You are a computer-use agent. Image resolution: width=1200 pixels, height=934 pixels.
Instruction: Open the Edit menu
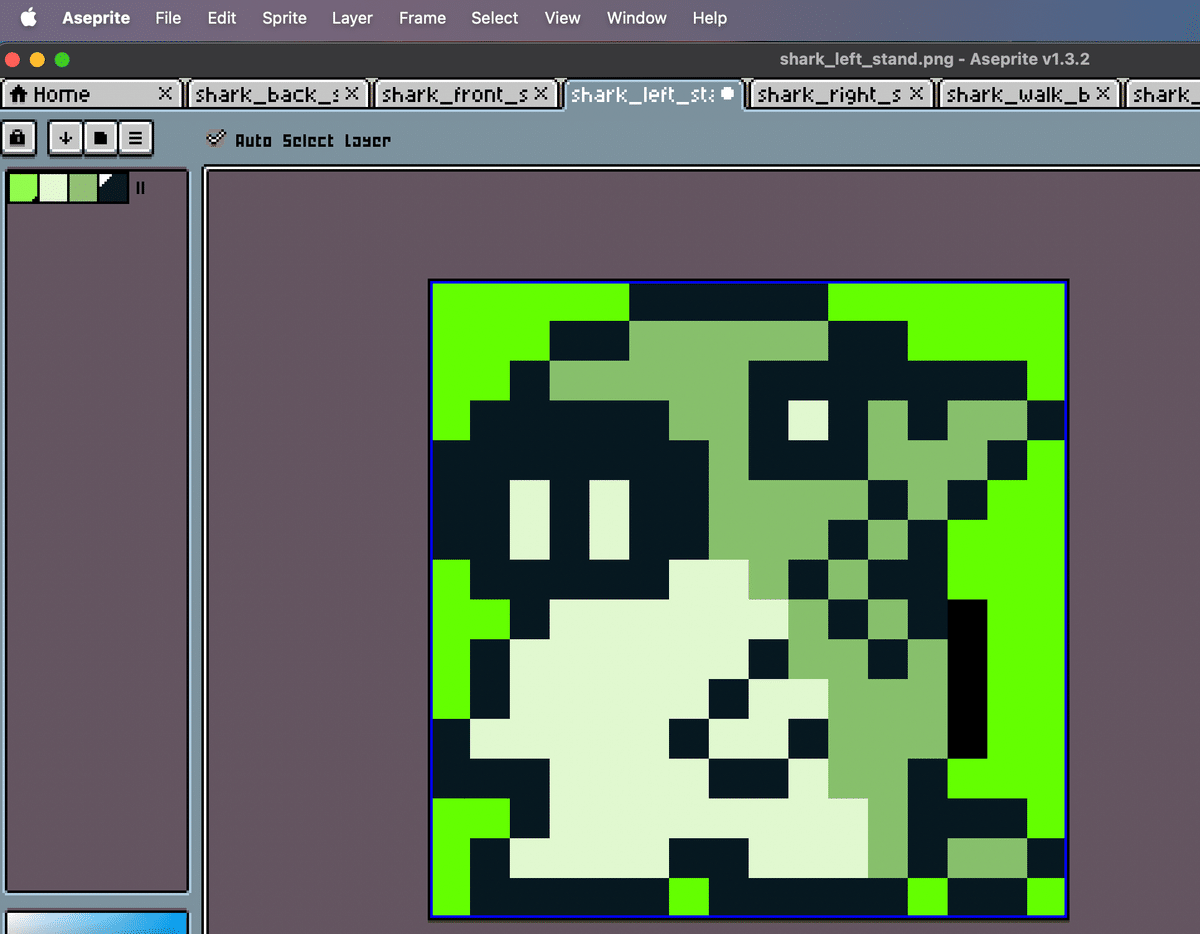click(x=222, y=18)
